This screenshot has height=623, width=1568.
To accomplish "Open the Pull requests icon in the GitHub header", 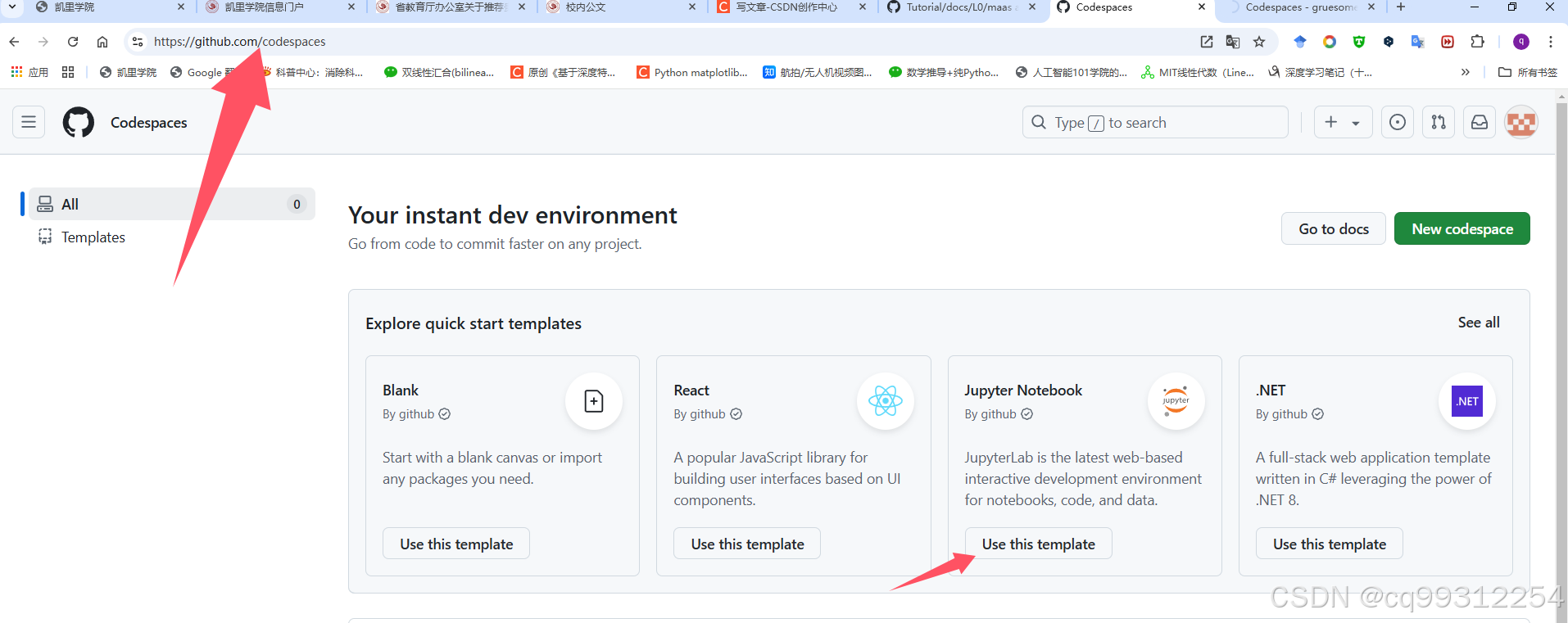I will coord(1439,122).
